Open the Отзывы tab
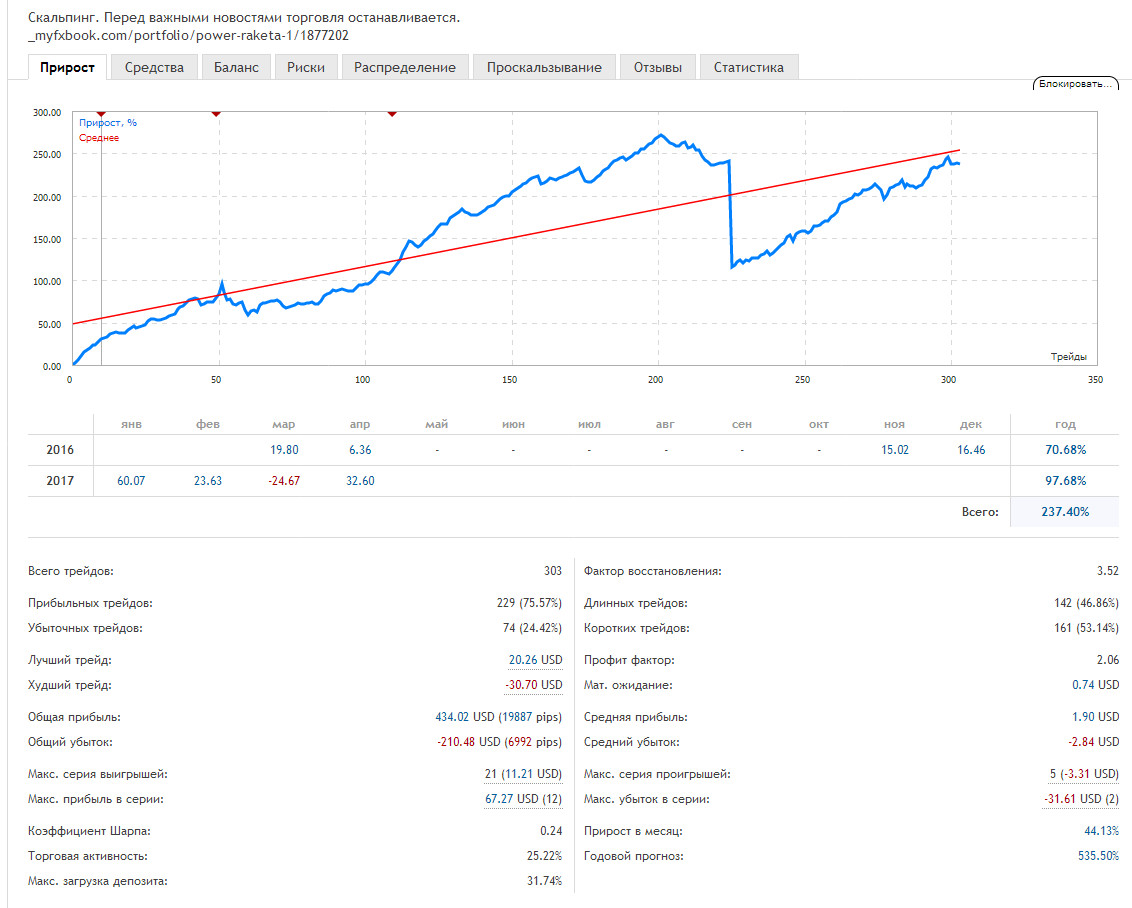This screenshot has width=1132, height=908. (658, 67)
